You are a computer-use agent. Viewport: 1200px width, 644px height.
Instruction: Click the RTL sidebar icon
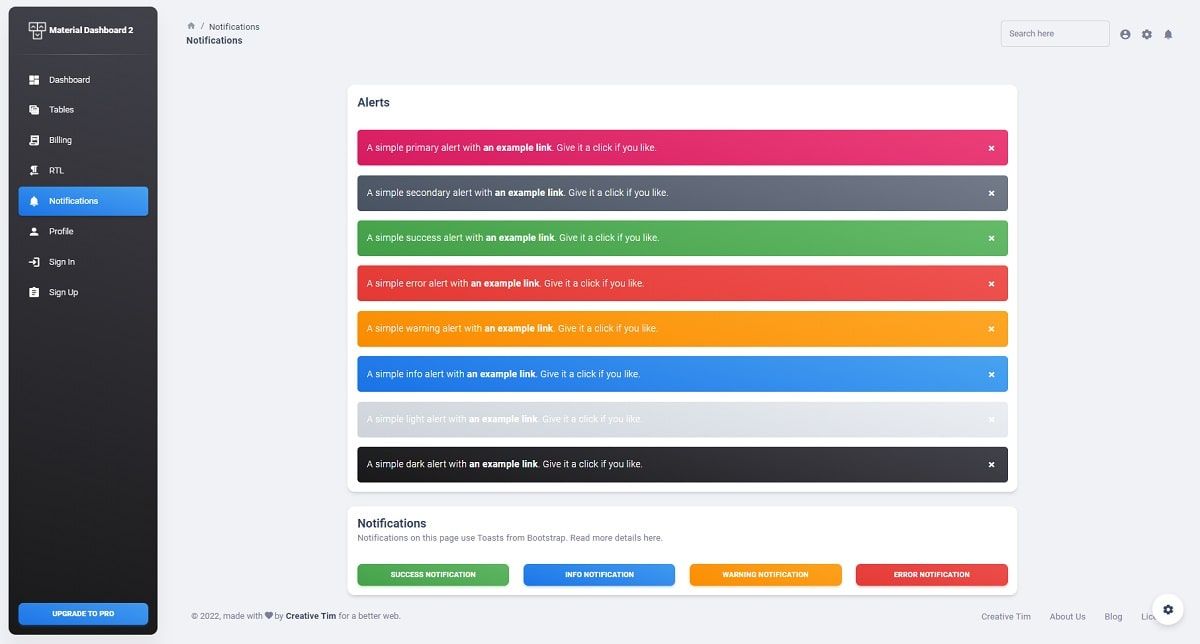36,170
